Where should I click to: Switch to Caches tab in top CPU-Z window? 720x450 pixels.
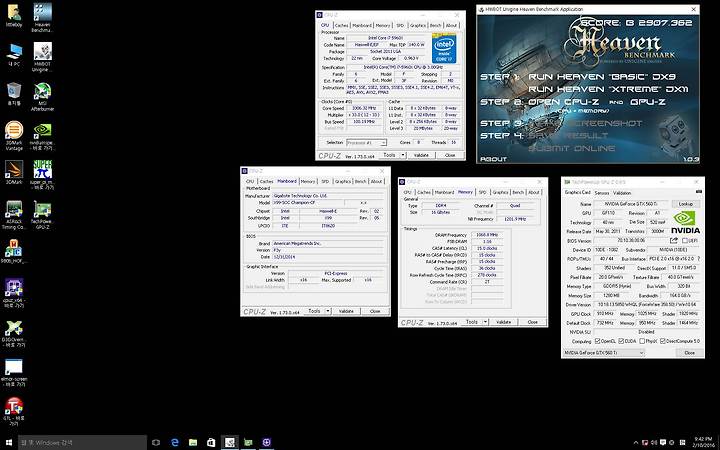341,25
